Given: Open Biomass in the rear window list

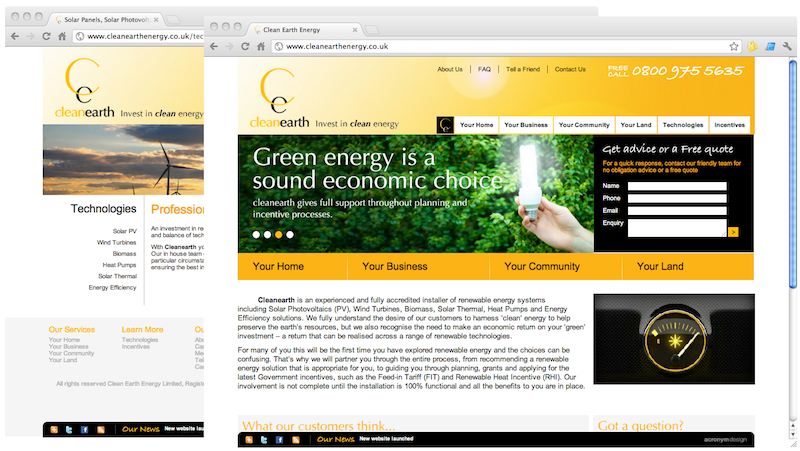Looking at the screenshot, I should click(124, 254).
